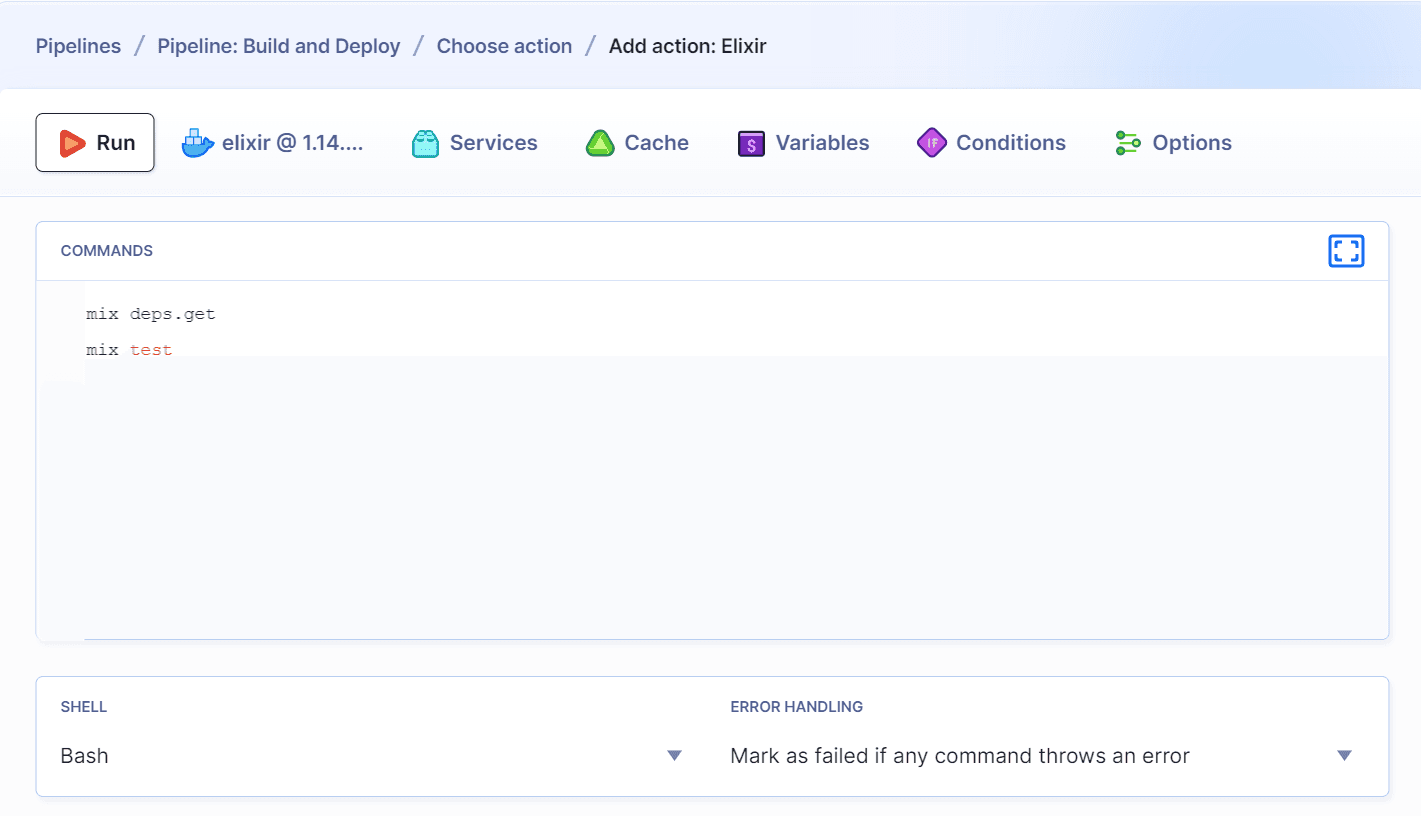This screenshot has height=816, width=1421.
Task: Click the Docker image icon next to elixir version
Action: [197, 142]
